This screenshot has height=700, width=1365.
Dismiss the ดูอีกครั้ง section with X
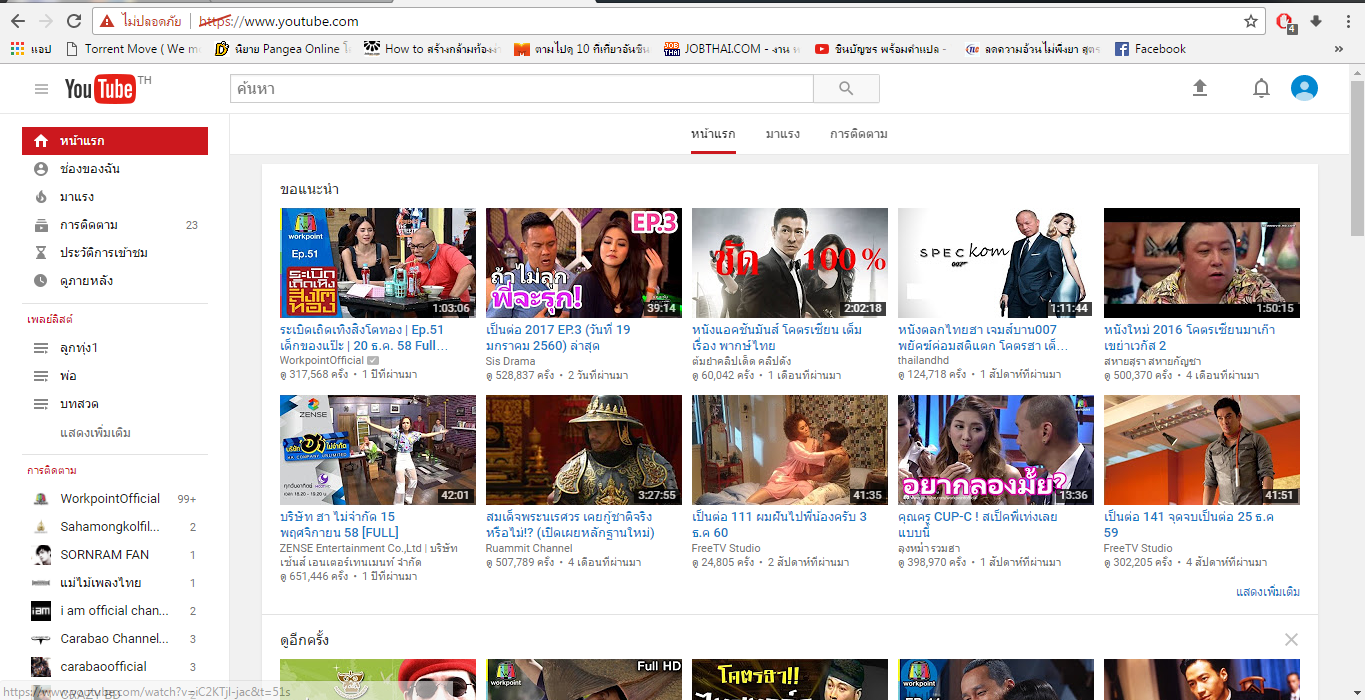point(1291,640)
